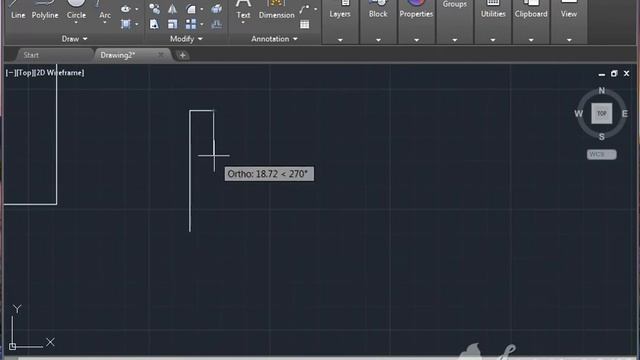Open the Circle options dropdown arrow
The image size is (640, 360).
(76, 22)
